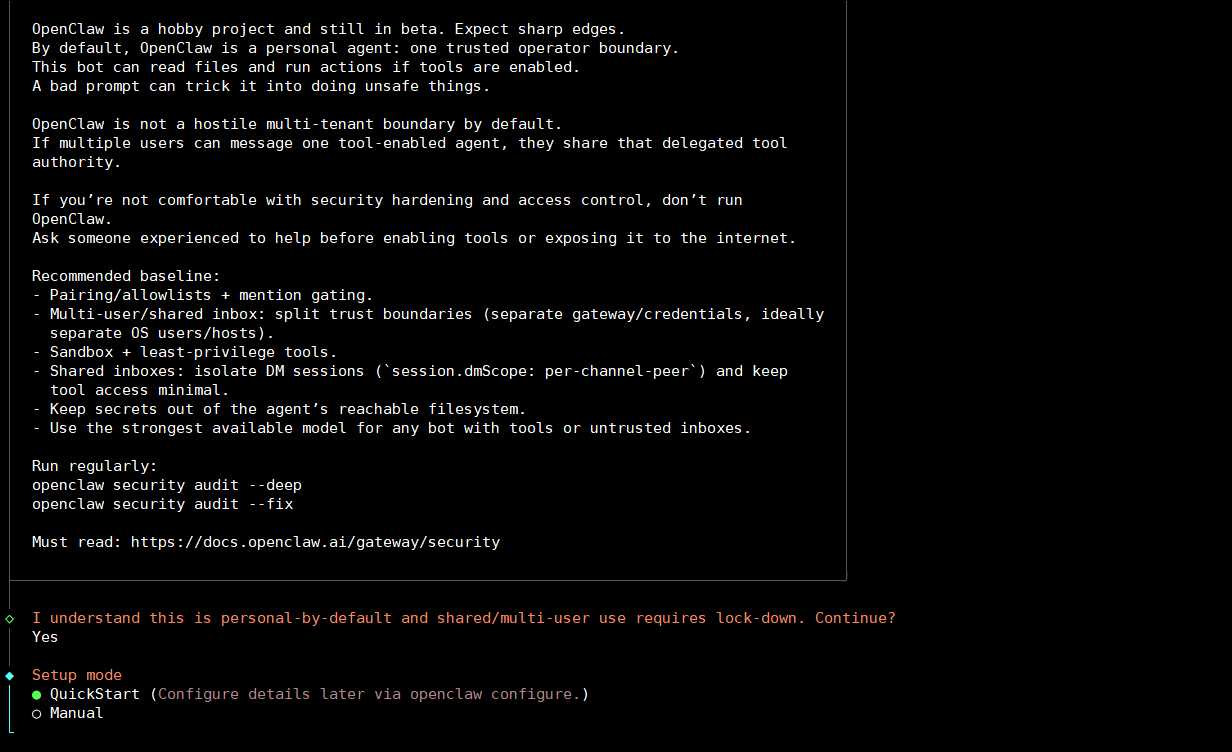Image resolution: width=1232 pixels, height=752 pixels.
Task: Click the 'Use the strongest available model' line
Action: [x=391, y=428]
